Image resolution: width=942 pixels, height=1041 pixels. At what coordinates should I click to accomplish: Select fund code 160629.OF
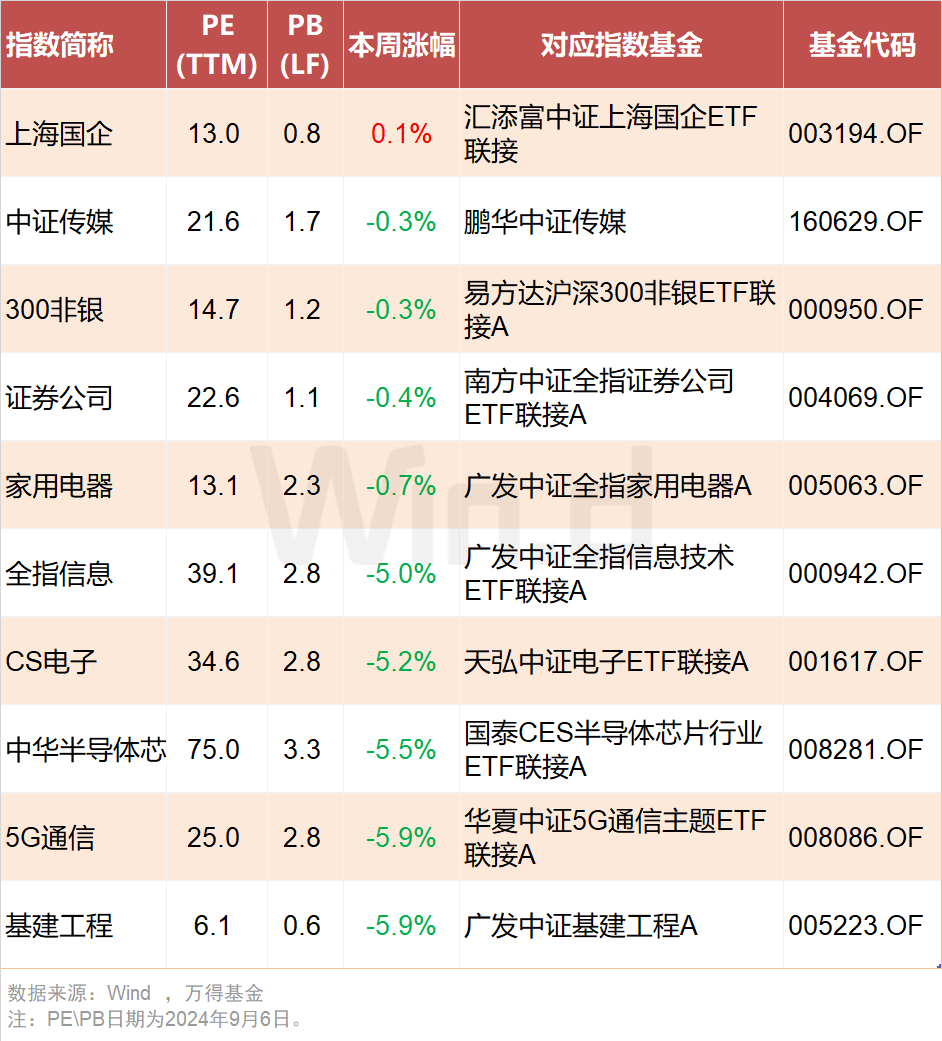[x=855, y=222]
